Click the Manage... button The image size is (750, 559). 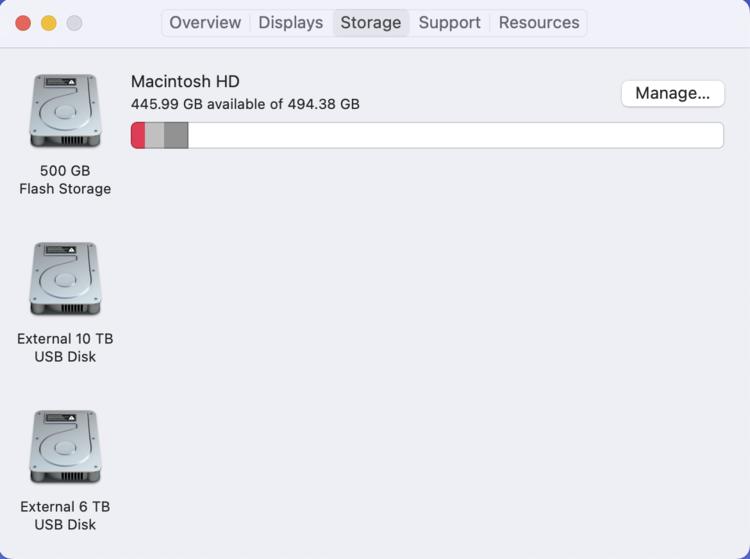(672, 93)
